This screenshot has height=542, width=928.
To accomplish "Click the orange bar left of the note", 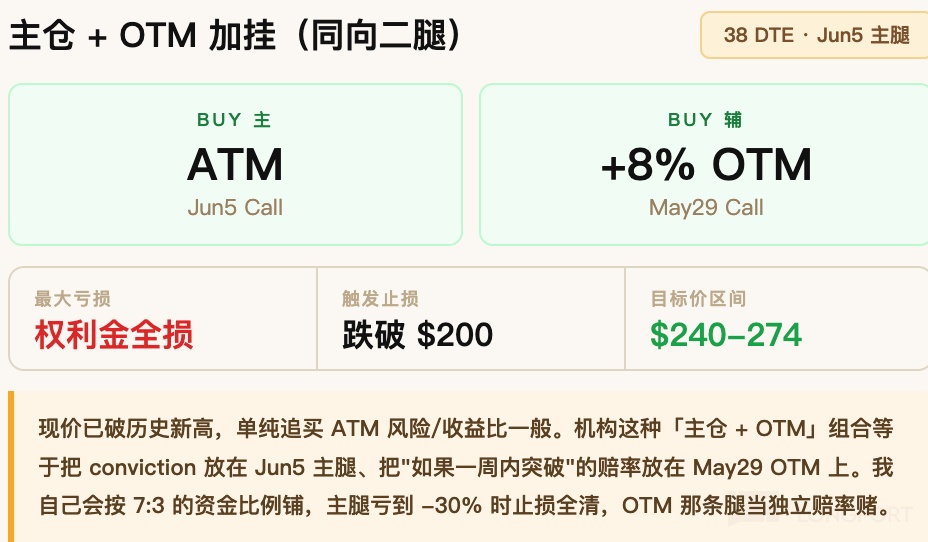I will click(11, 466).
